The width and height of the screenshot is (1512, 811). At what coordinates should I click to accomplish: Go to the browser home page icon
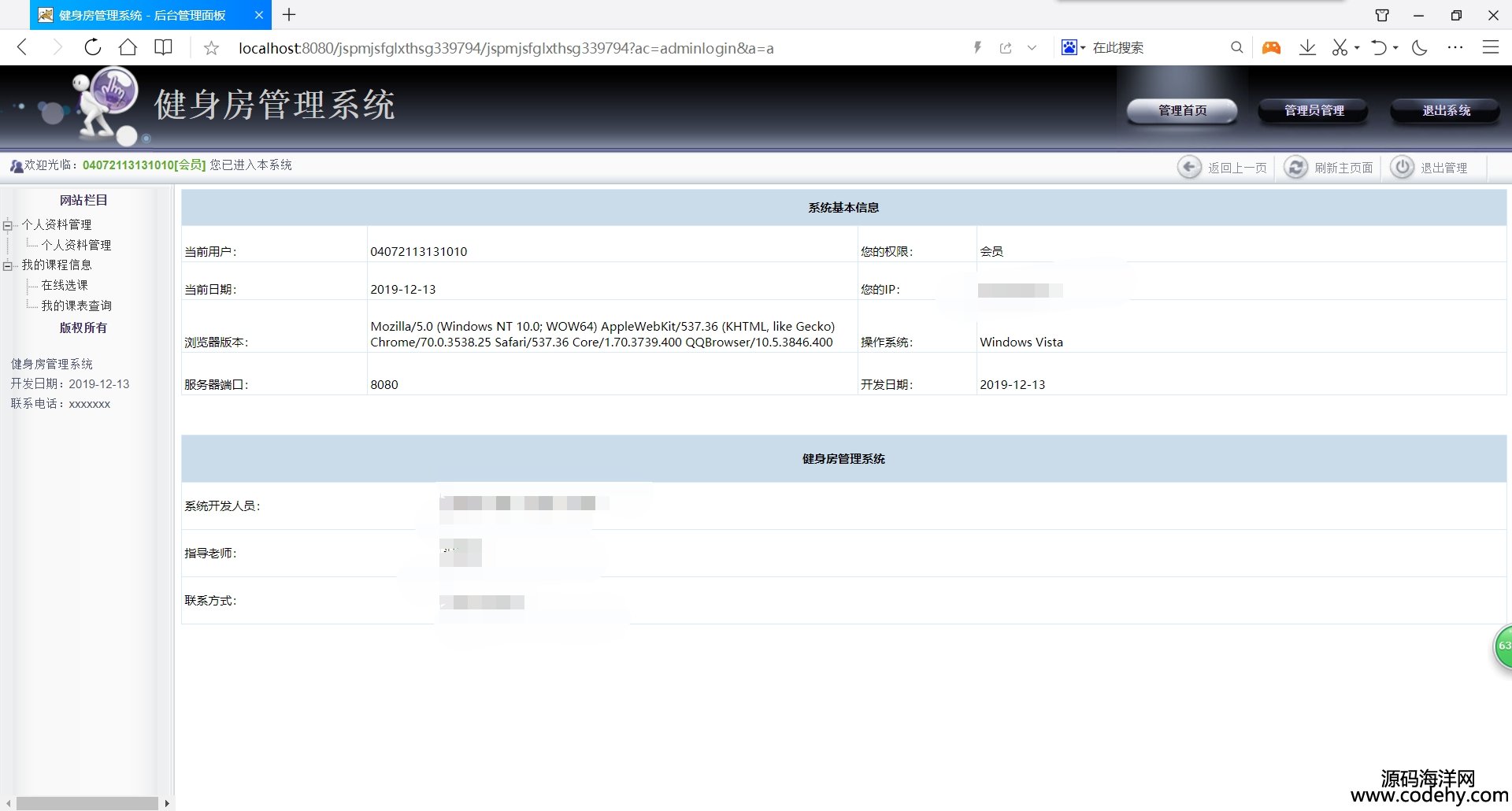tap(128, 47)
